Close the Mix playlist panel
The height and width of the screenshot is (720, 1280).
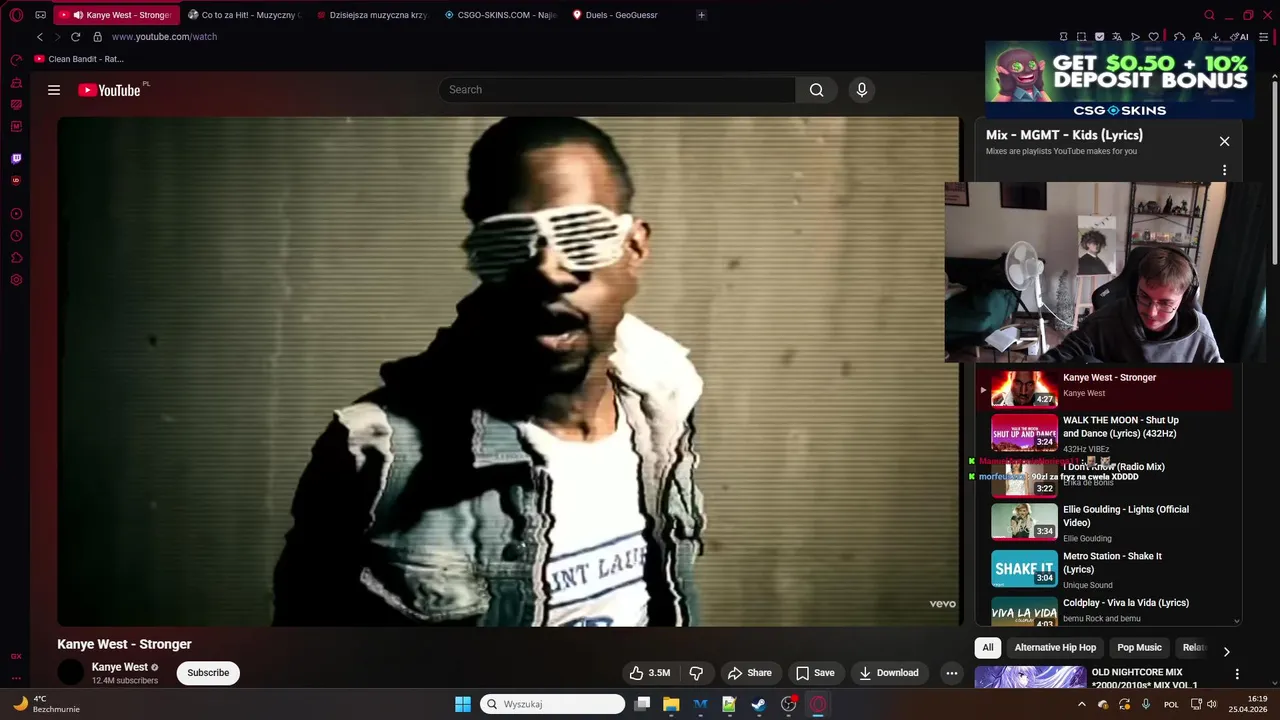(1224, 141)
